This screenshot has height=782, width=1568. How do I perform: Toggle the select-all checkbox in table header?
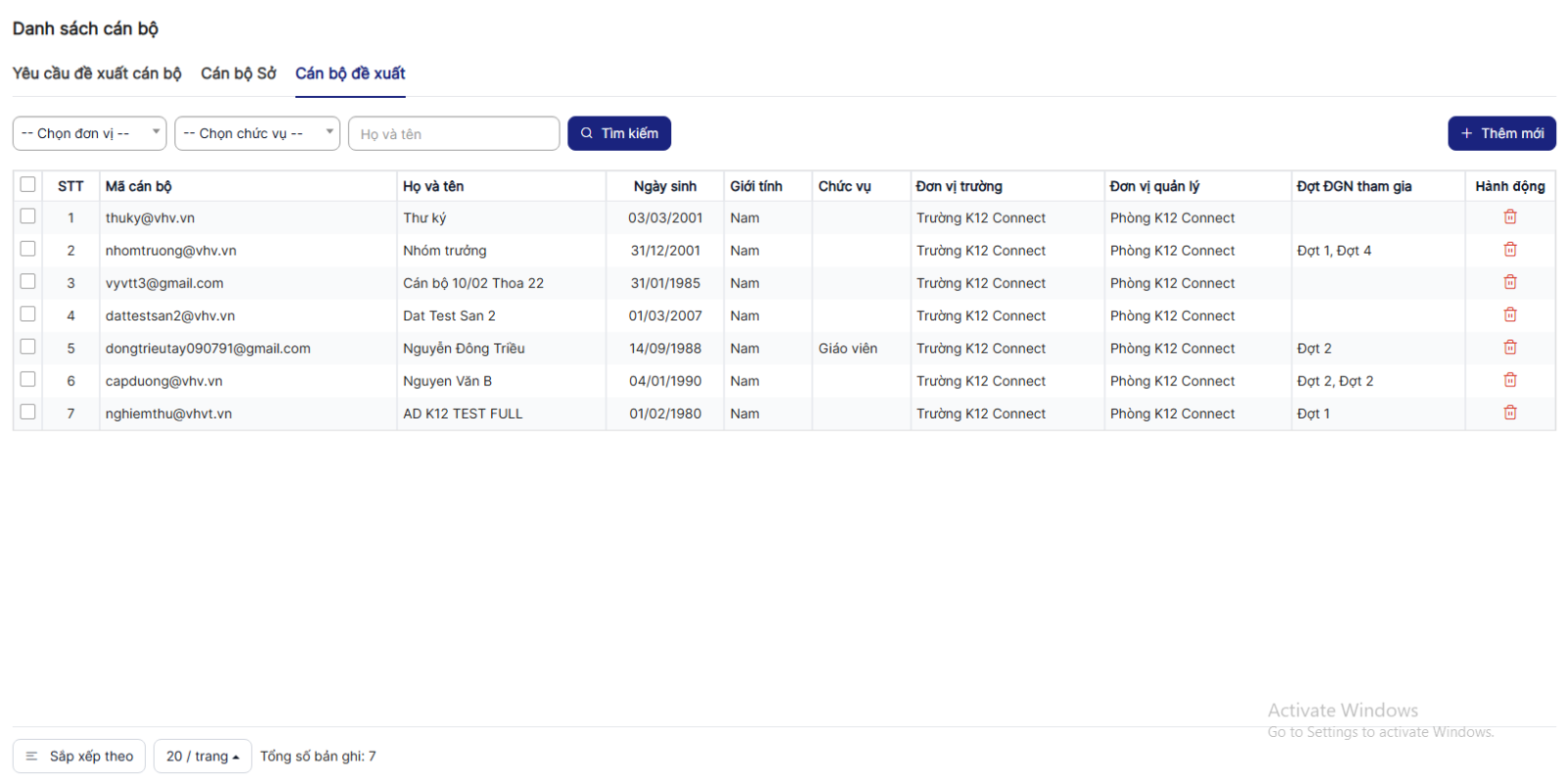(27, 184)
